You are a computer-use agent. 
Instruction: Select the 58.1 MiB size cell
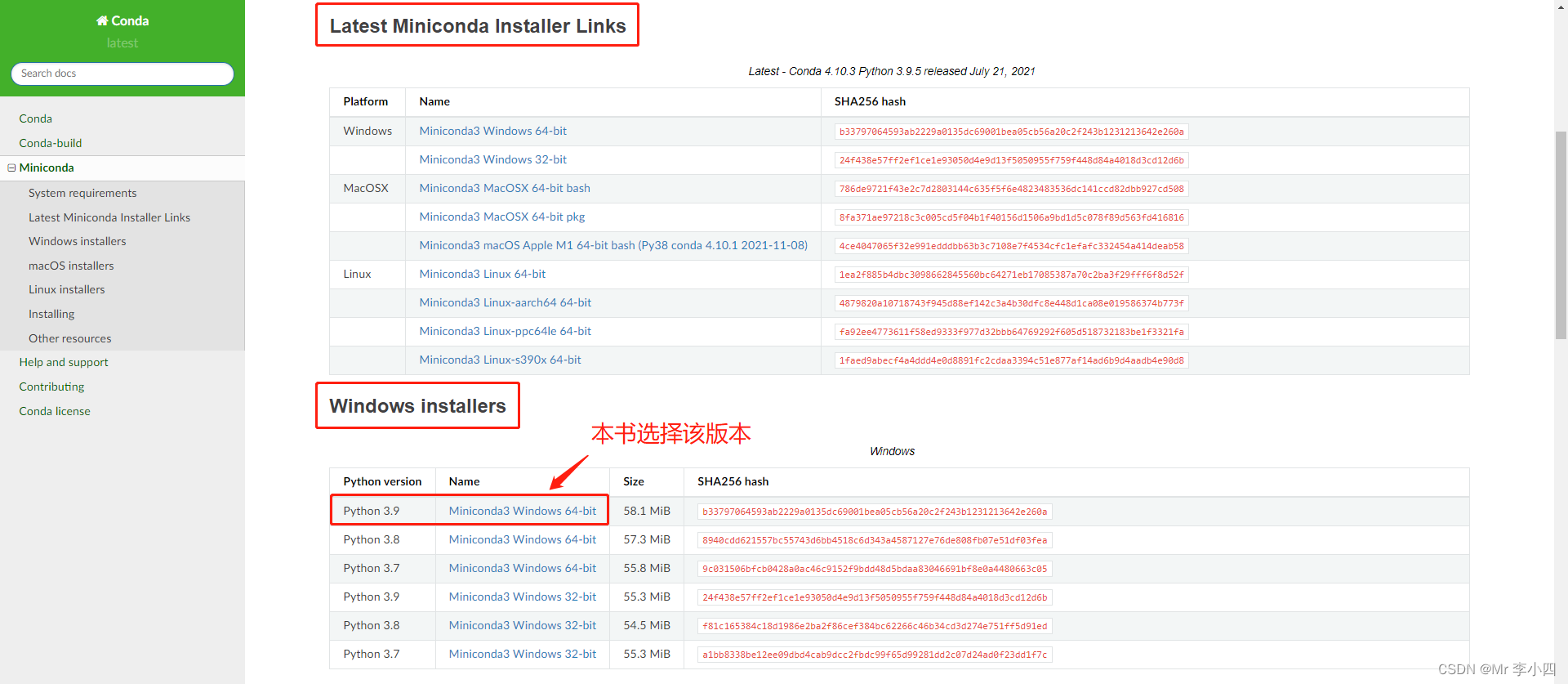647,511
